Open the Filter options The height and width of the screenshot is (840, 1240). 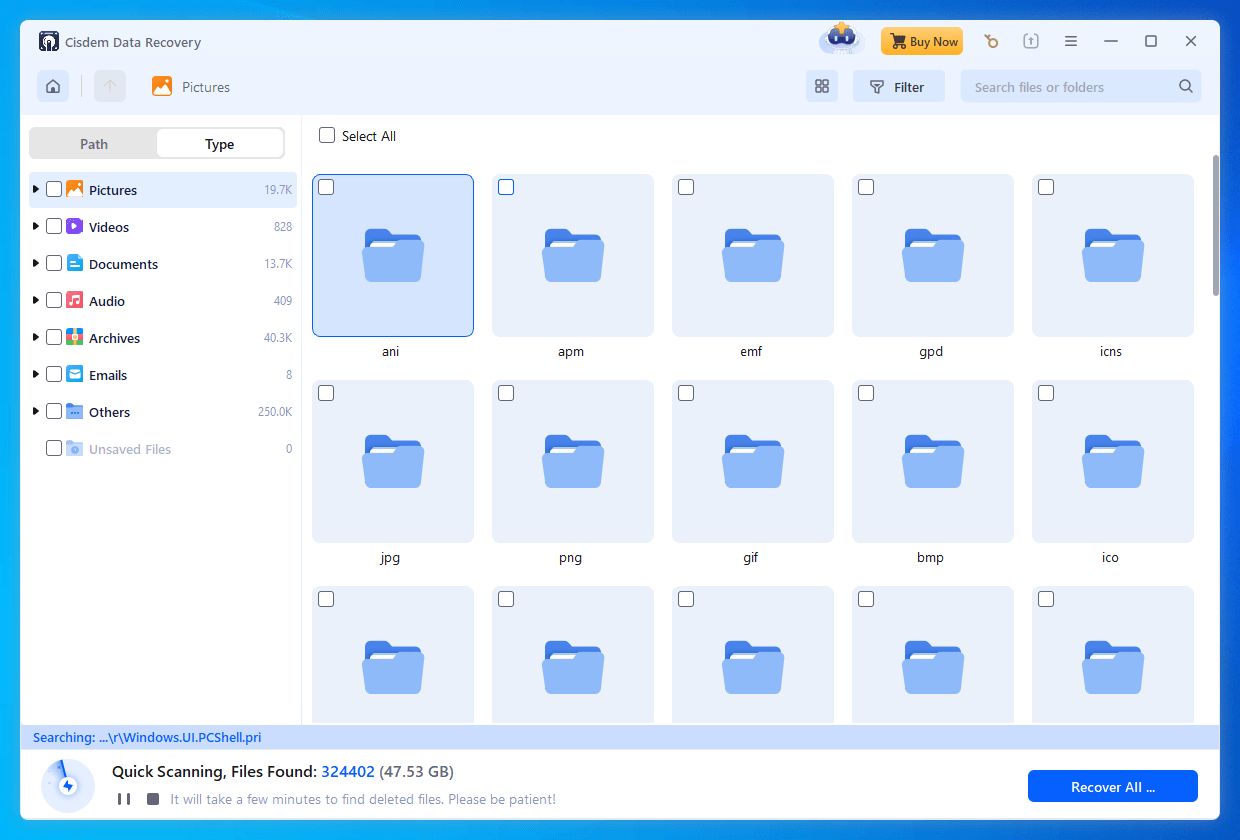[x=898, y=86]
